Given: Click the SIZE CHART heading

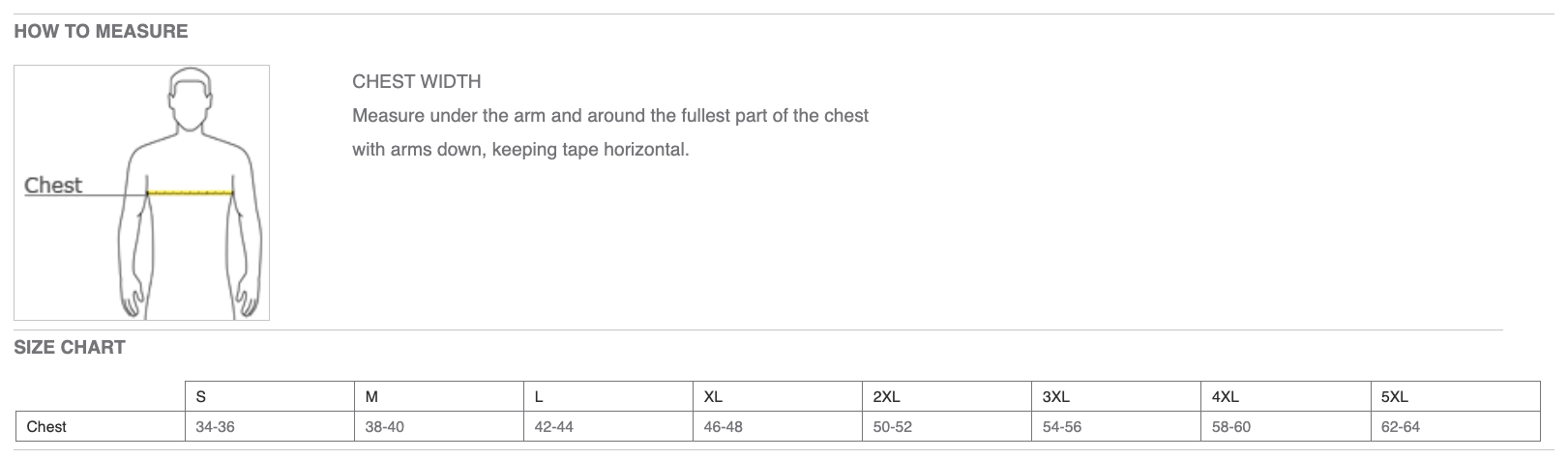Looking at the screenshot, I should (x=70, y=348).
